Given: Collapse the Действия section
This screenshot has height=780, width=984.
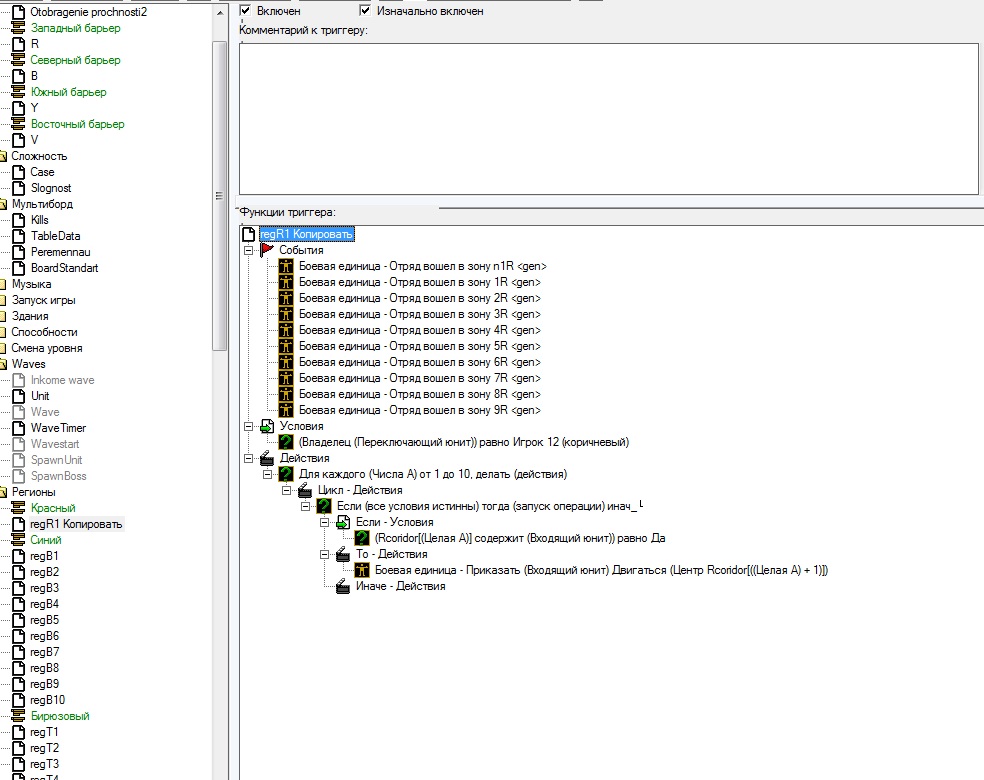Looking at the screenshot, I should [x=249, y=459].
